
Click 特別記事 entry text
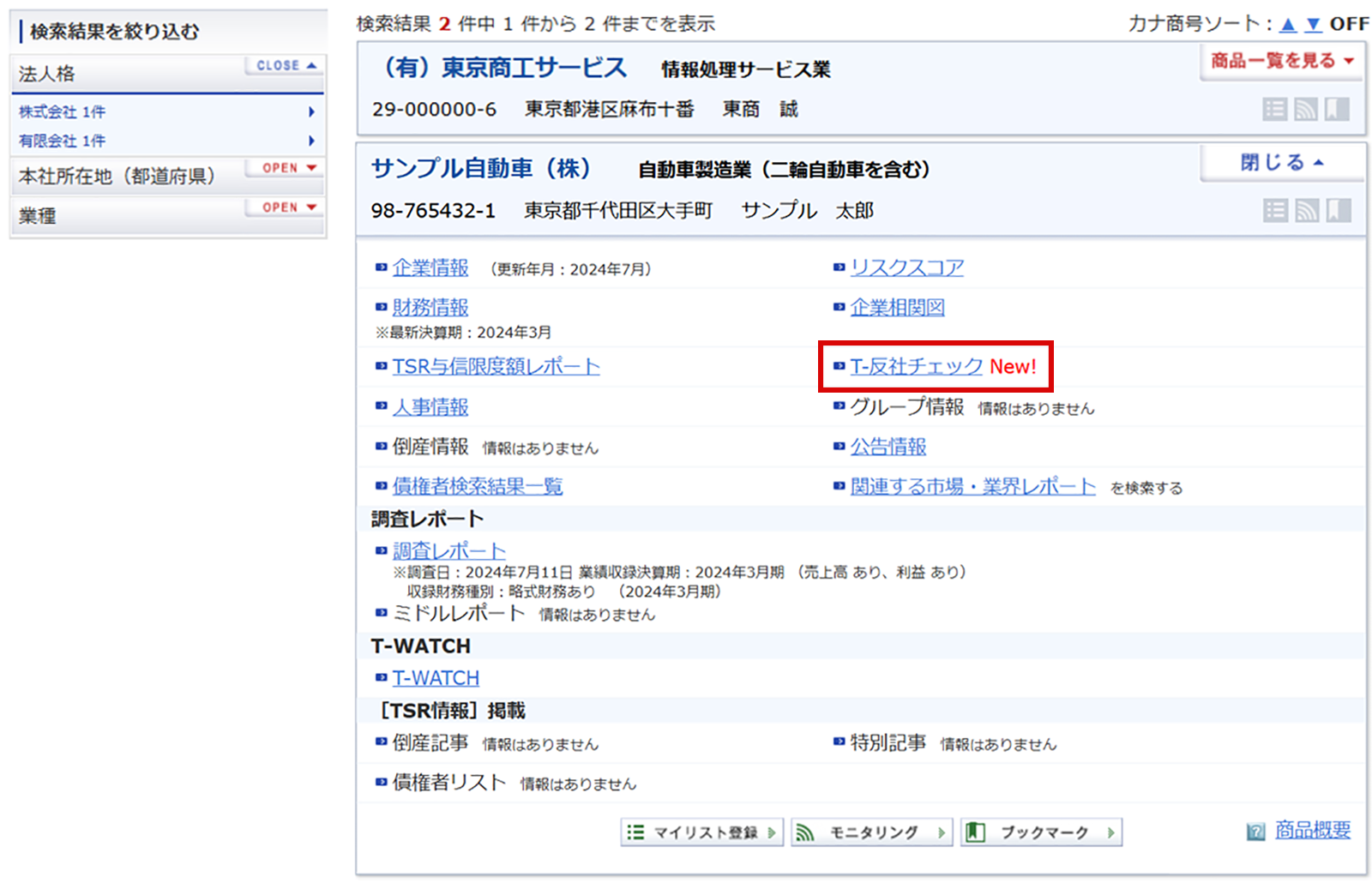(x=888, y=743)
